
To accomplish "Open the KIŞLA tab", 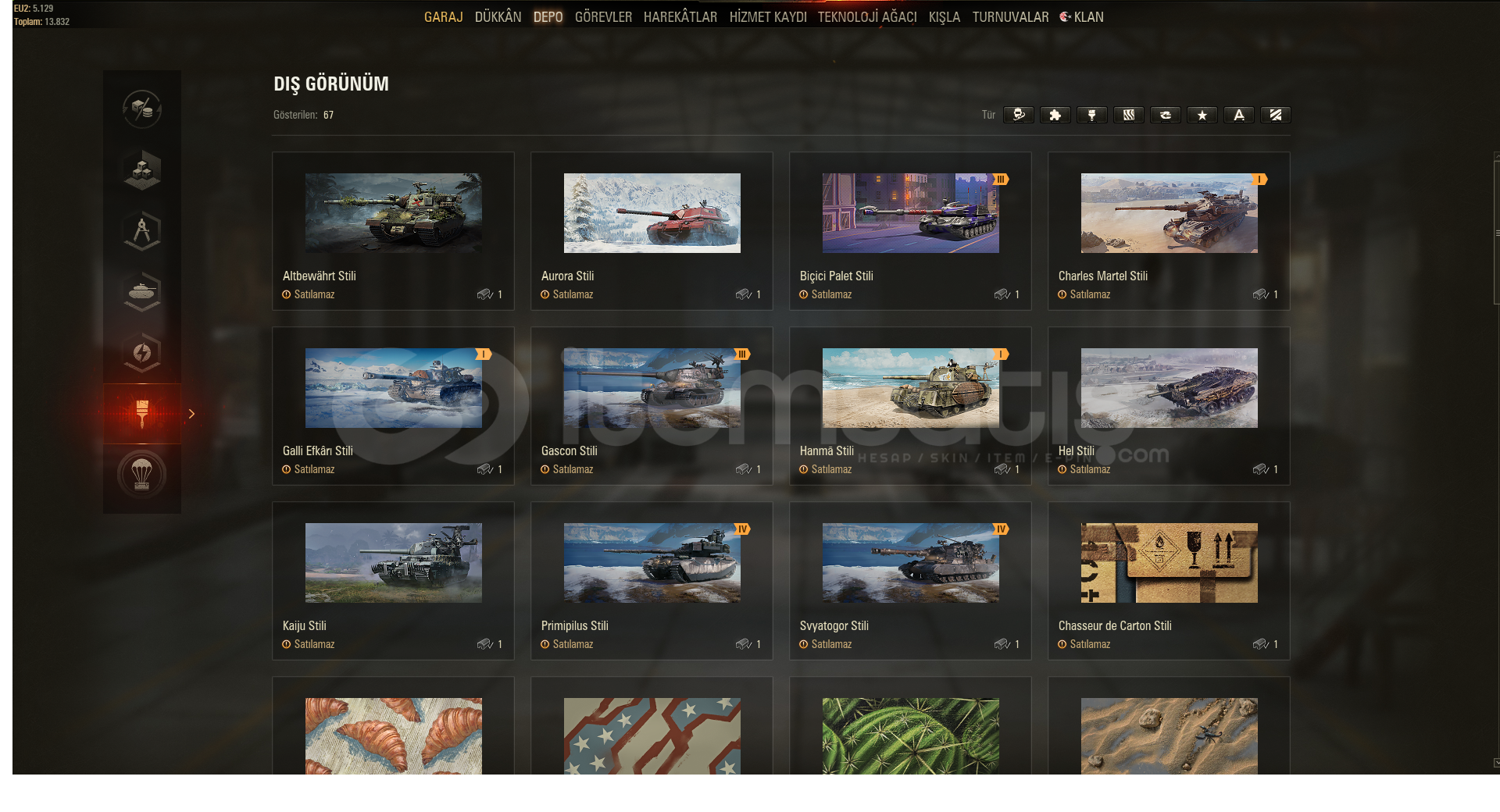I will point(945,17).
